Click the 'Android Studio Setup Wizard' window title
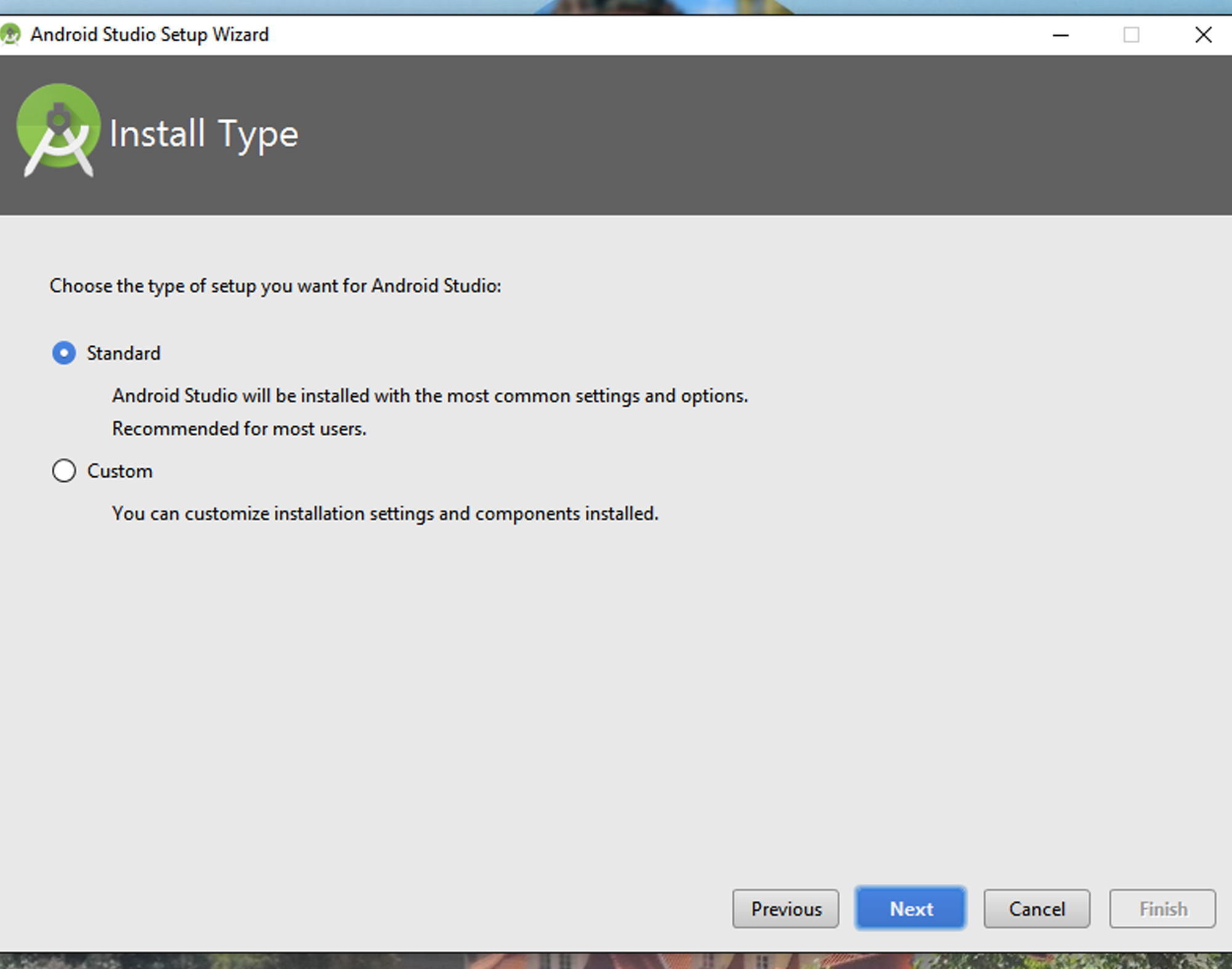Image resolution: width=1232 pixels, height=969 pixels. click(150, 34)
